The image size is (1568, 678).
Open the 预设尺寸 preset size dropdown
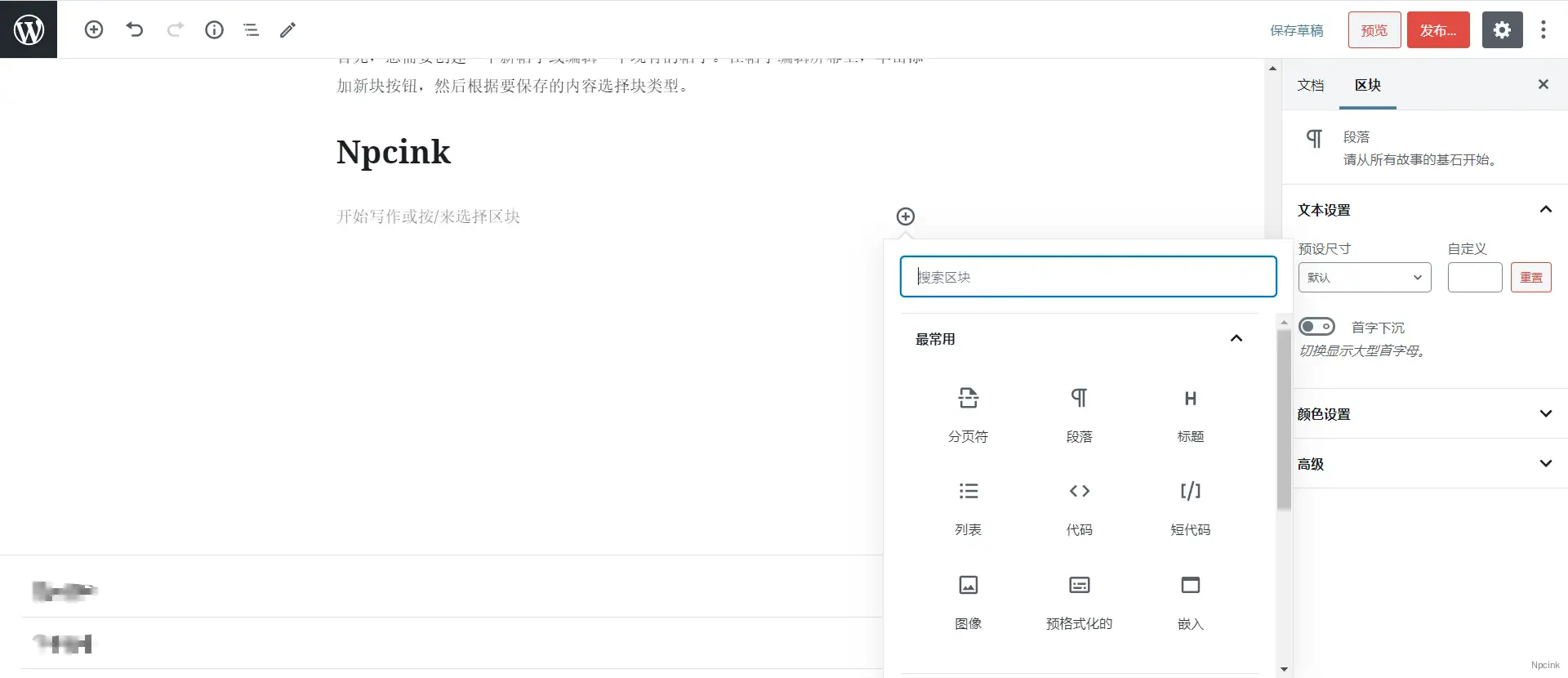click(1365, 278)
